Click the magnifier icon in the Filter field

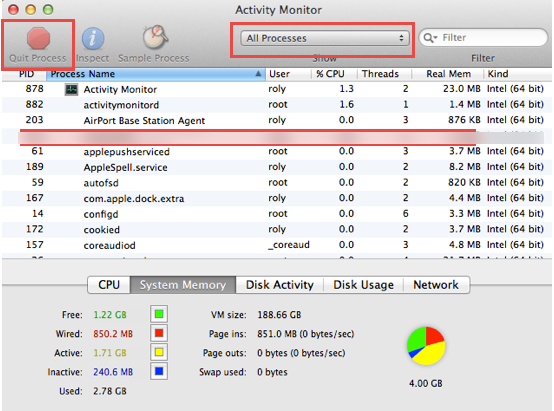430,37
